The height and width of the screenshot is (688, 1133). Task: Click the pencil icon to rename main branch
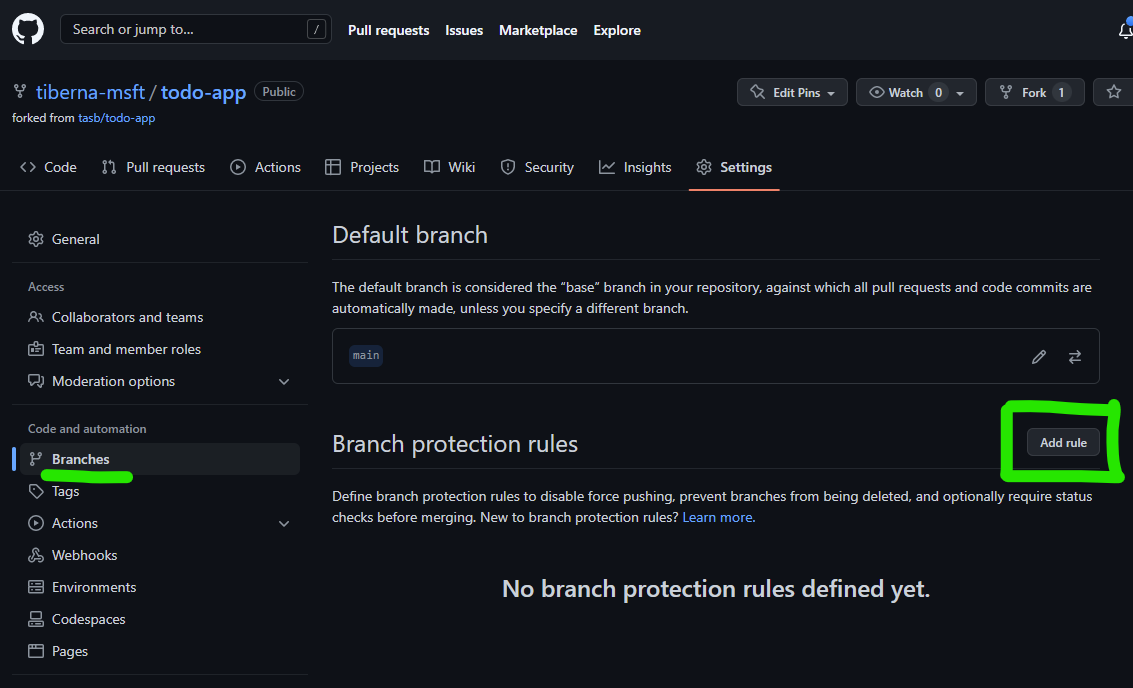[x=1039, y=357]
